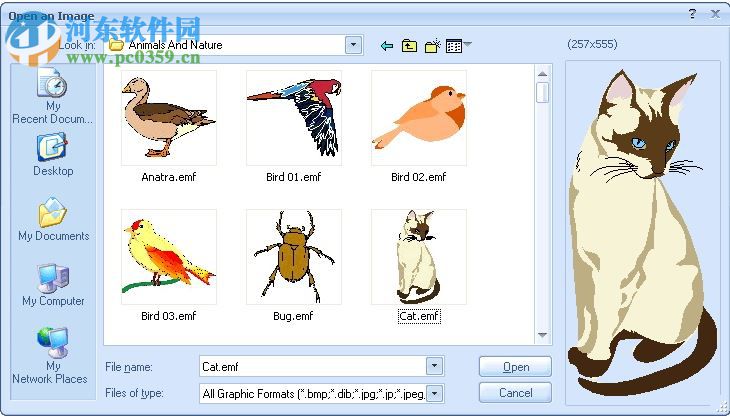Click the cat image preview pane
Viewport: 730px width, 416px height.
pyautogui.click(x=642, y=233)
